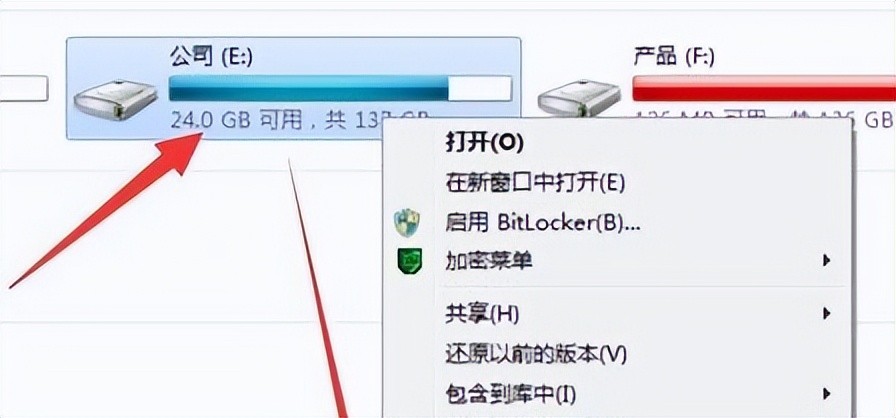The height and width of the screenshot is (418, 896).
Task: Select the 产品 (F:) hard drive icon
Action: pos(579,98)
